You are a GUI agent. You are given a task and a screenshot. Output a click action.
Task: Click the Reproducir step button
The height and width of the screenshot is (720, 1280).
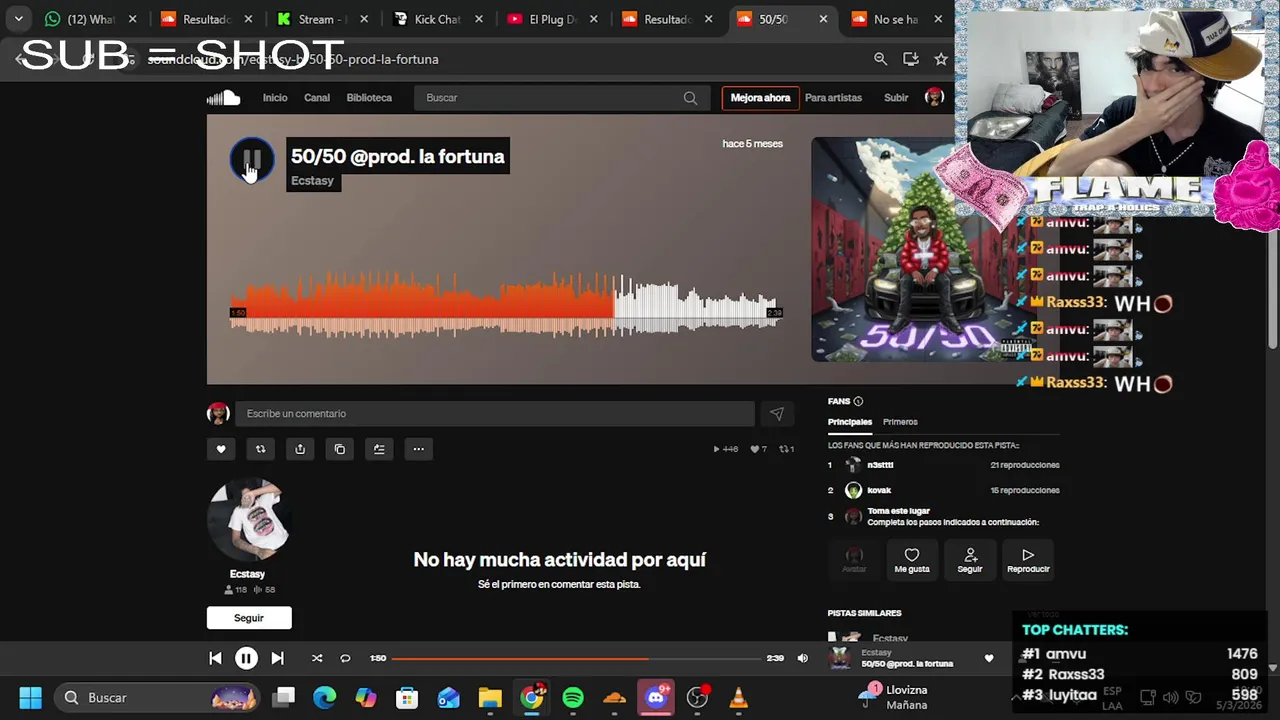(x=1028, y=561)
